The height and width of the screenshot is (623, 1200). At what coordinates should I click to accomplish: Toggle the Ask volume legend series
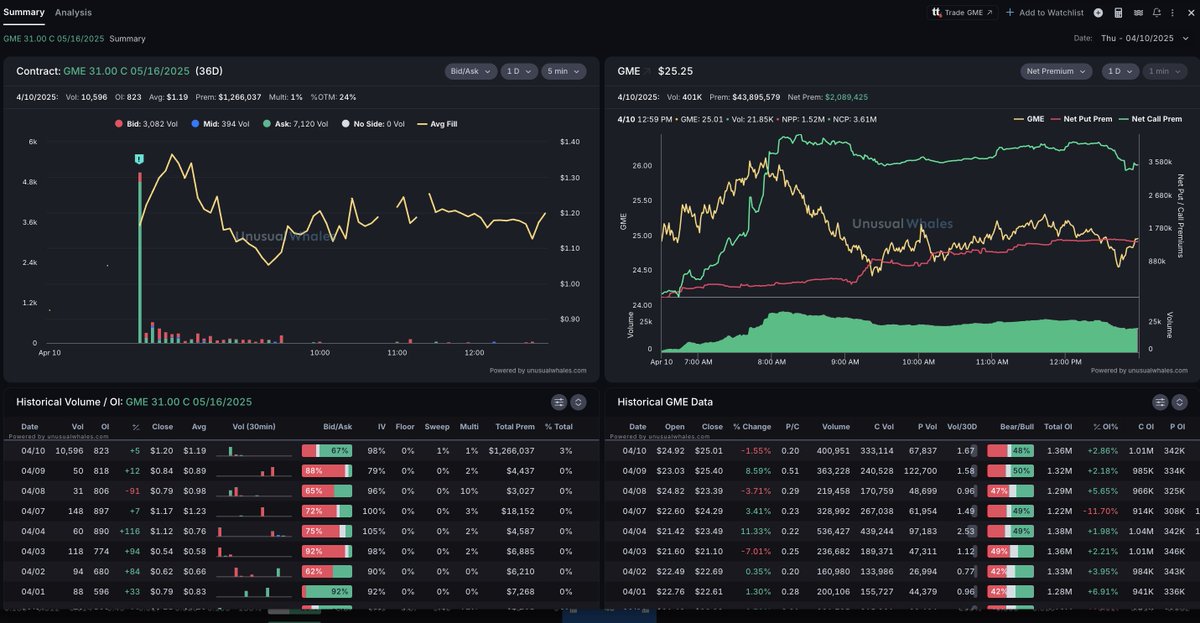click(x=295, y=124)
